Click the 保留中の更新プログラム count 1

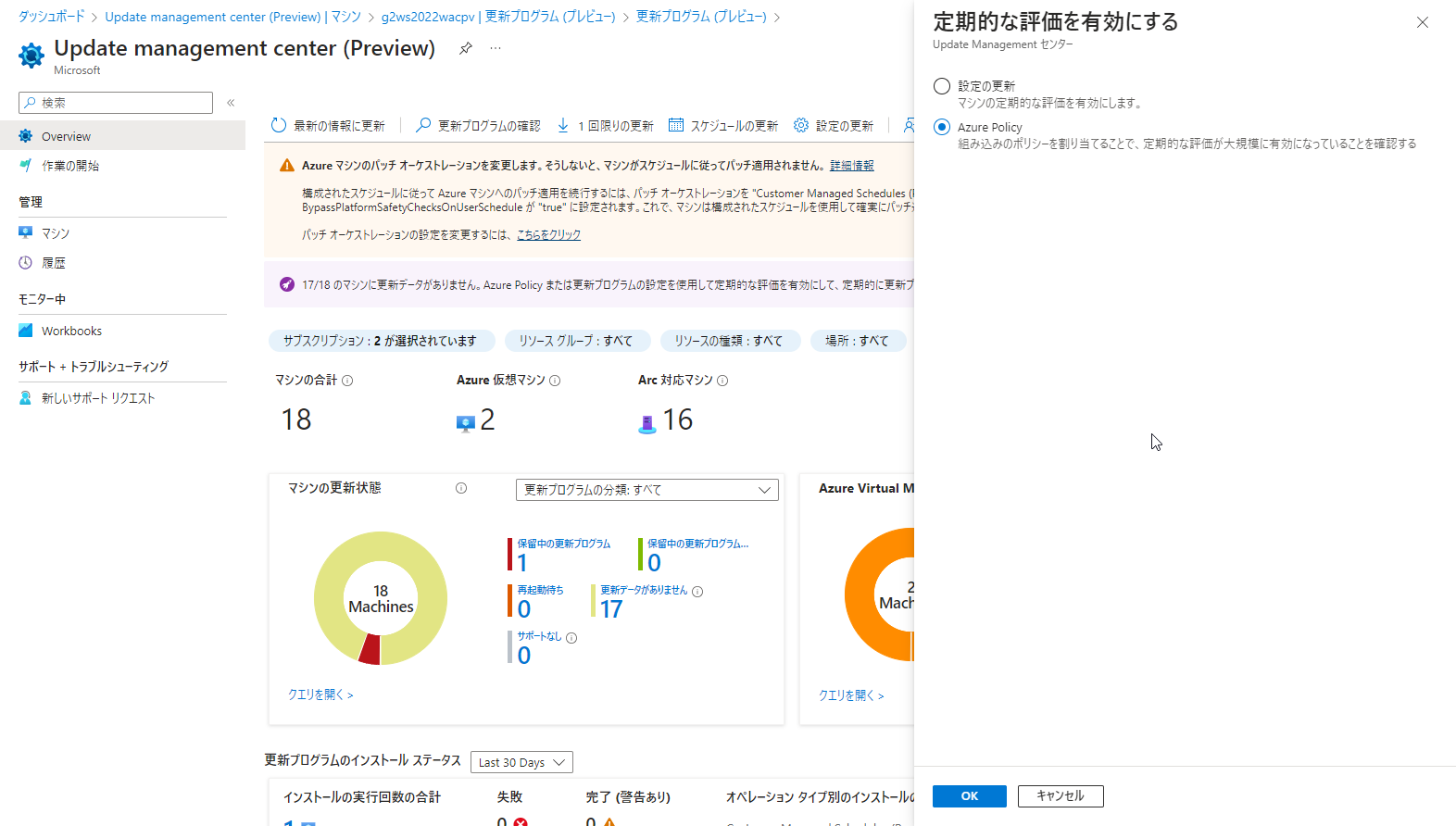click(x=522, y=563)
